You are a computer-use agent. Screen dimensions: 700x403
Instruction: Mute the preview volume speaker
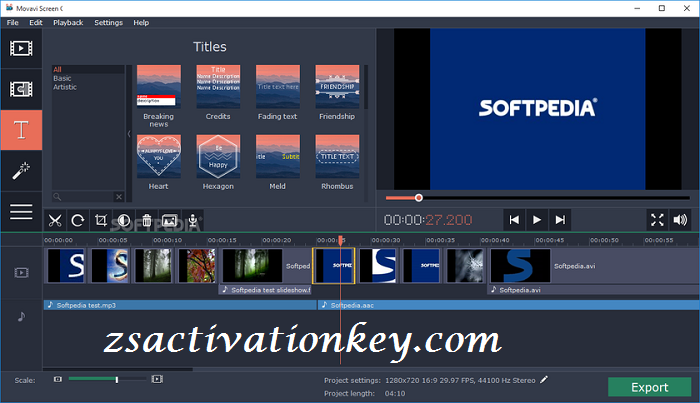[680, 220]
